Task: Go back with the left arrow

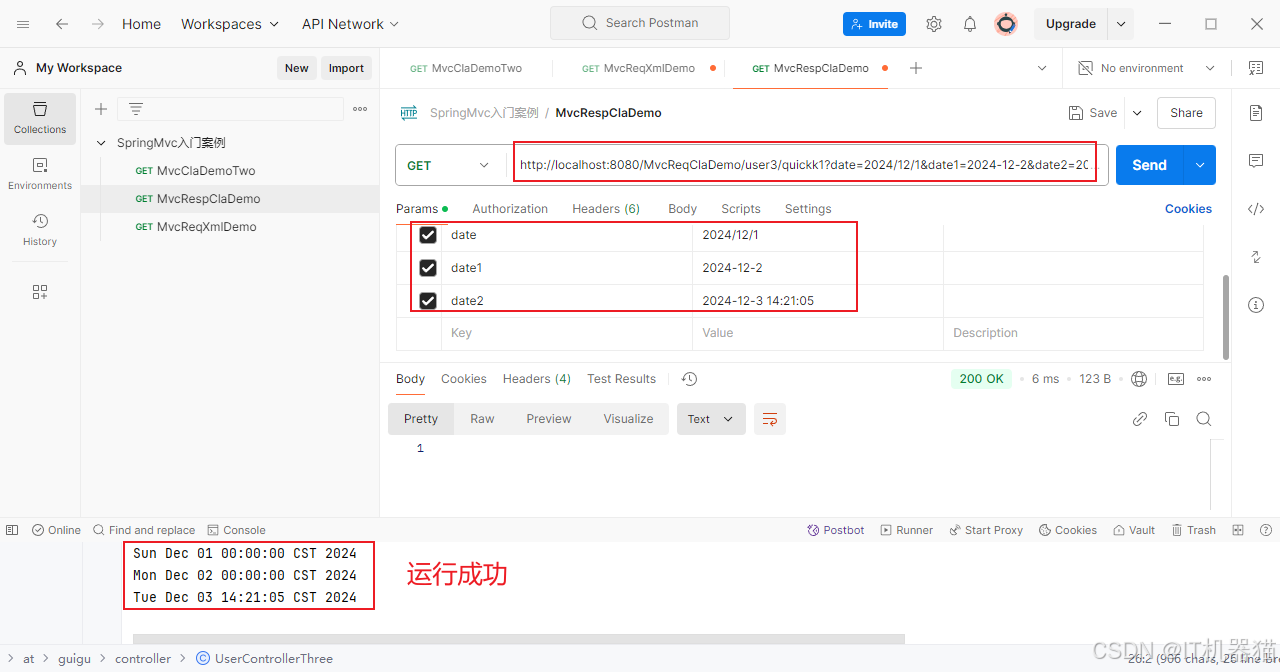Action: [x=62, y=24]
